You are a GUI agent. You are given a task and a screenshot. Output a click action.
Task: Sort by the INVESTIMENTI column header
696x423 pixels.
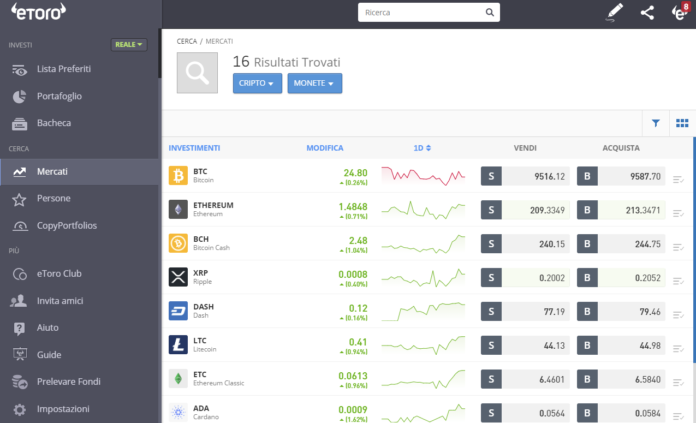(194, 148)
